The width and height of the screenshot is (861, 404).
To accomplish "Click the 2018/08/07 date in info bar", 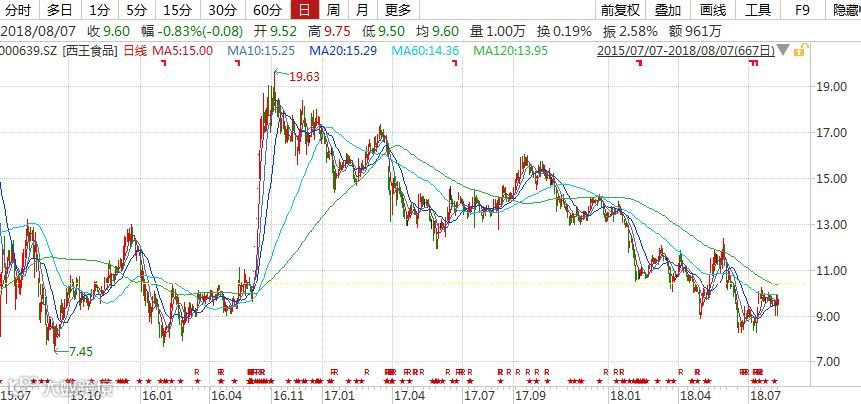I will pyautogui.click(x=38, y=31).
